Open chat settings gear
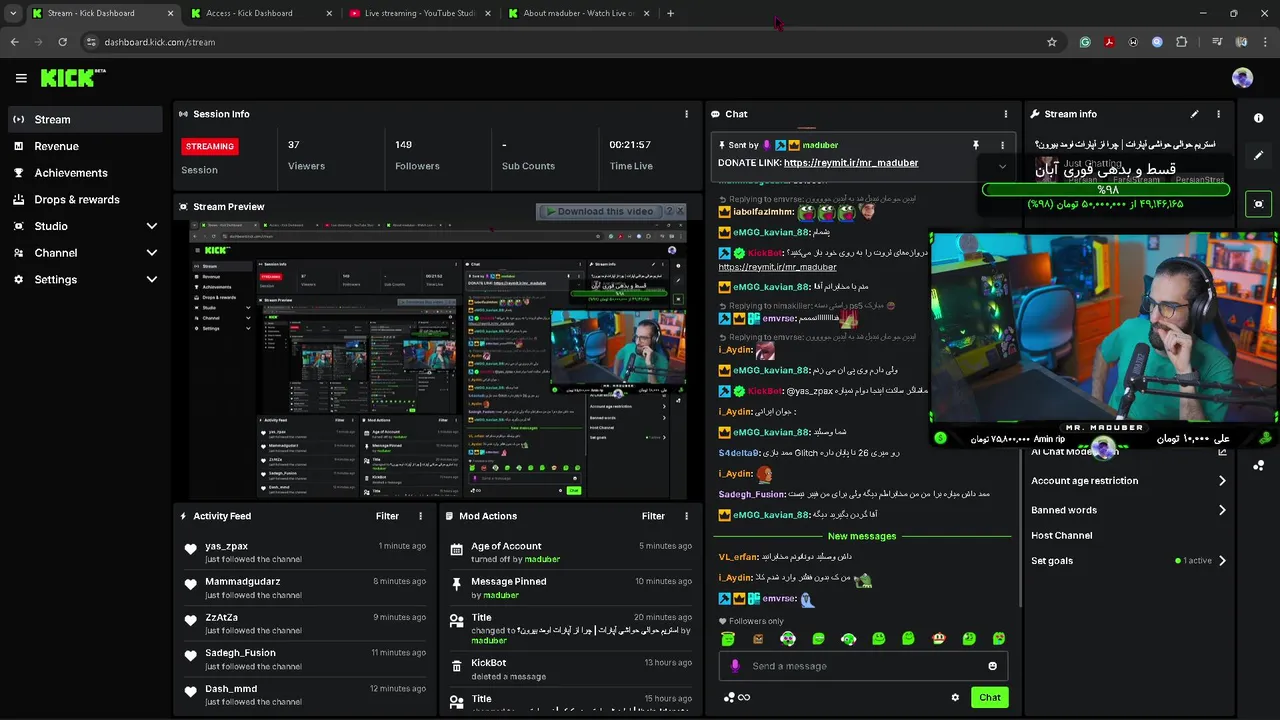The image size is (1280, 720). click(955, 698)
